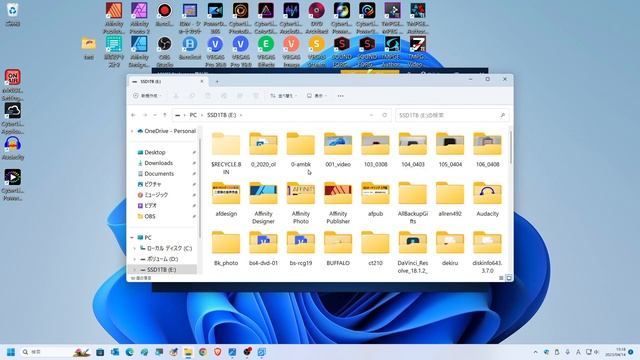Select the Audacity folder
640x360 pixels.
coord(487,200)
